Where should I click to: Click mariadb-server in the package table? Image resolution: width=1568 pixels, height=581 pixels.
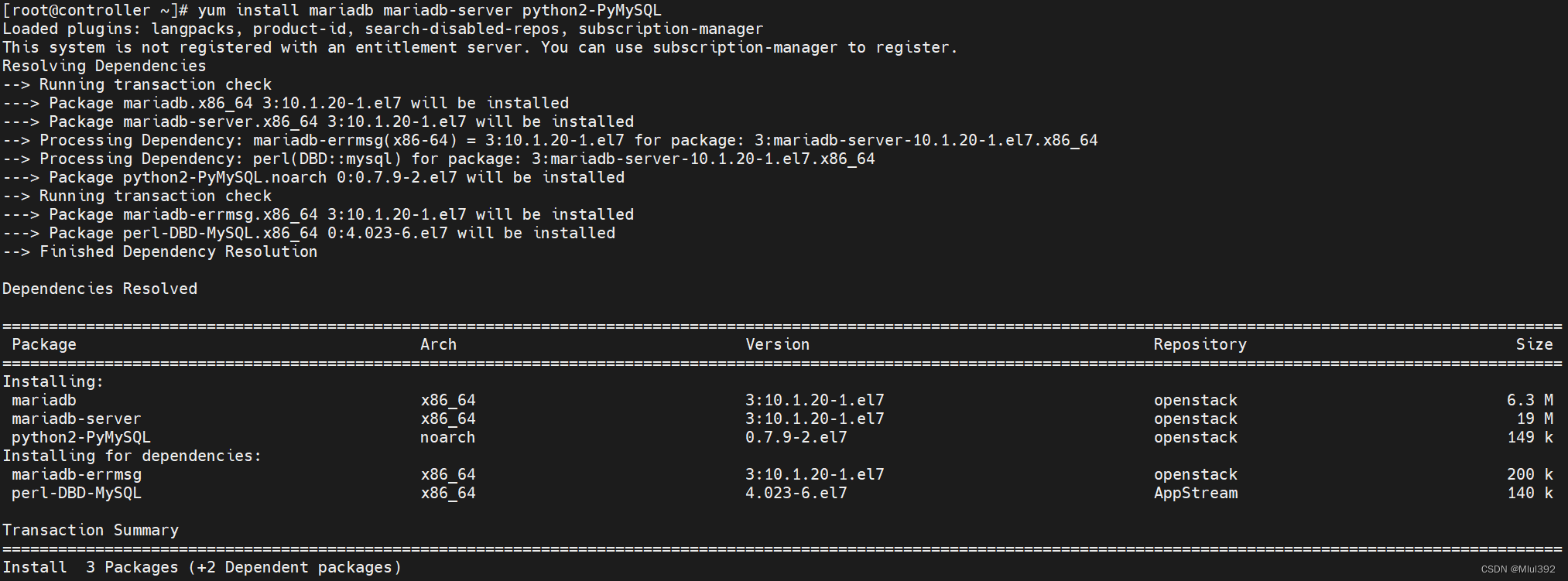point(77,419)
